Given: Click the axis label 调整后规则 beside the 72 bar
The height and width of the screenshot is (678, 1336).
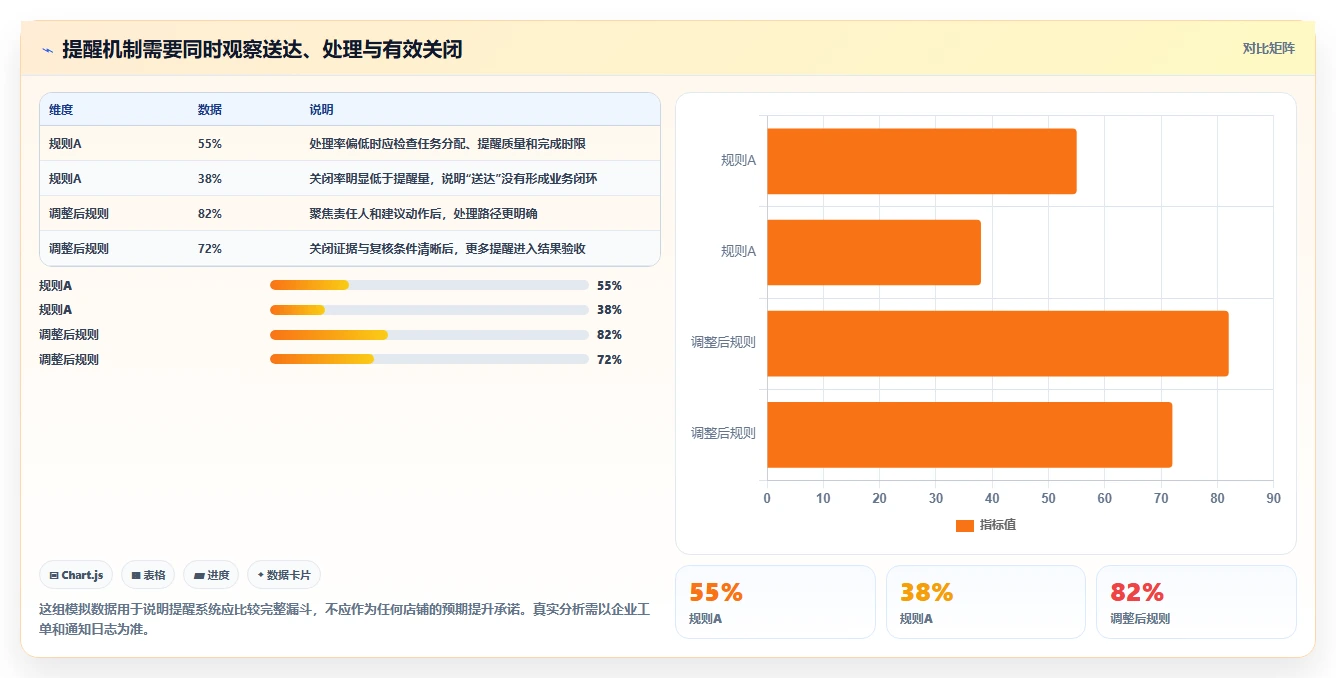Looking at the screenshot, I should point(723,434).
